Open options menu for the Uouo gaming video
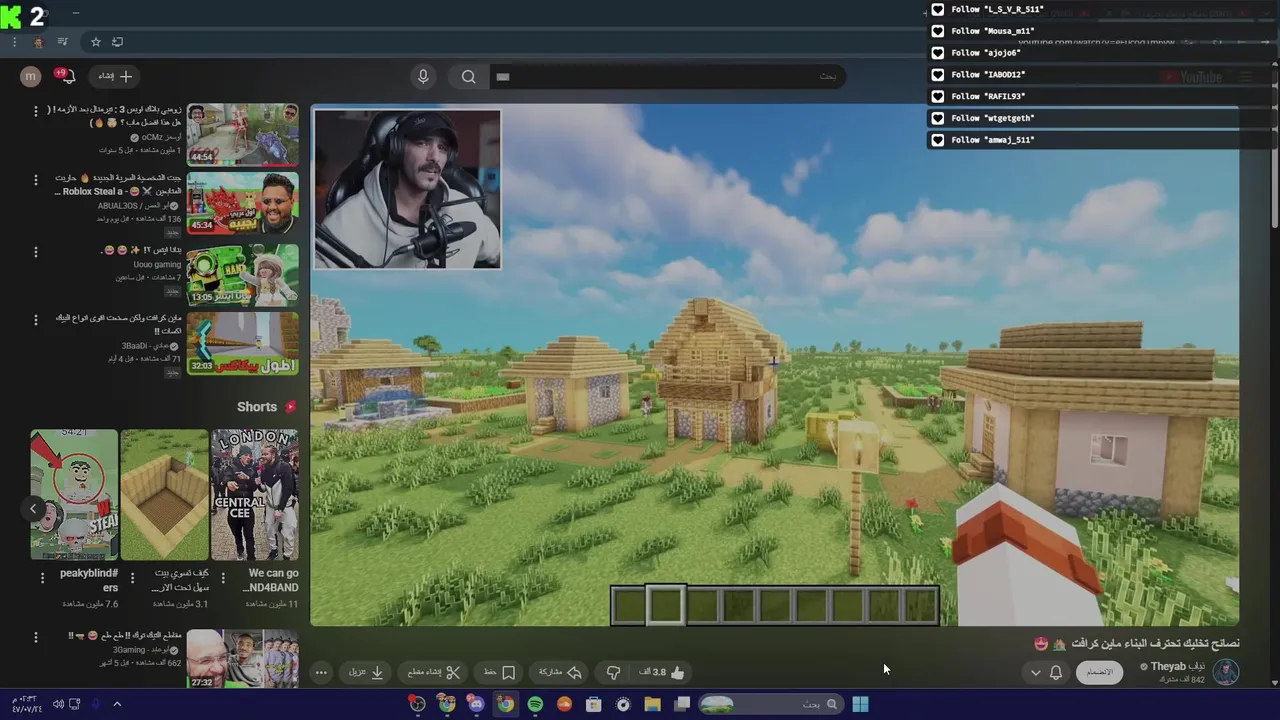Viewport: 1280px width, 720px height. [x=36, y=251]
